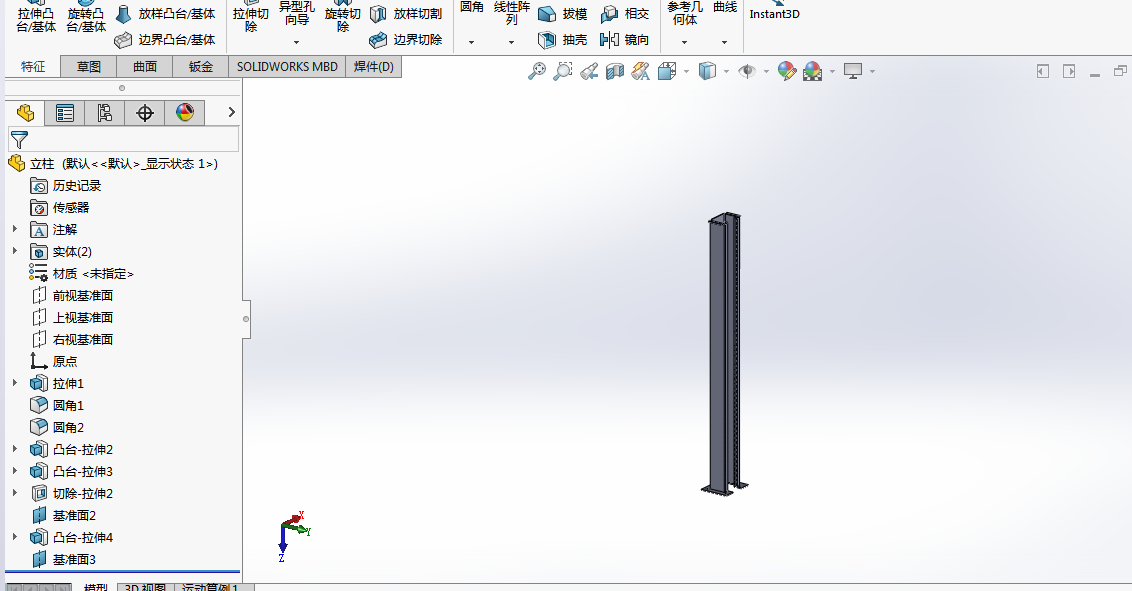Toggle the Section View tool
Viewport: 1132px width, 591px height.
pos(614,71)
